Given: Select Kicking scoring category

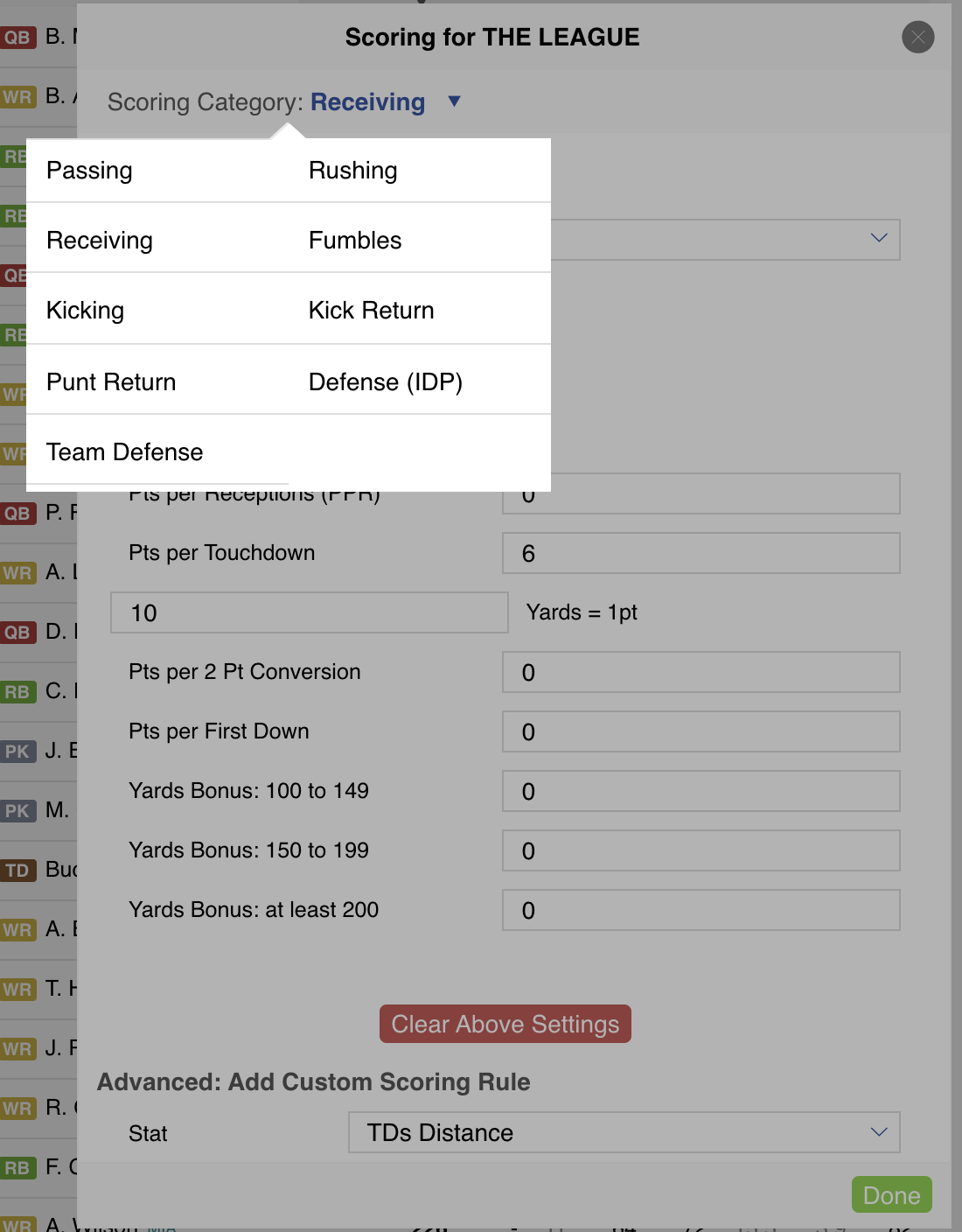Looking at the screenshot, I should click(85, 311).
